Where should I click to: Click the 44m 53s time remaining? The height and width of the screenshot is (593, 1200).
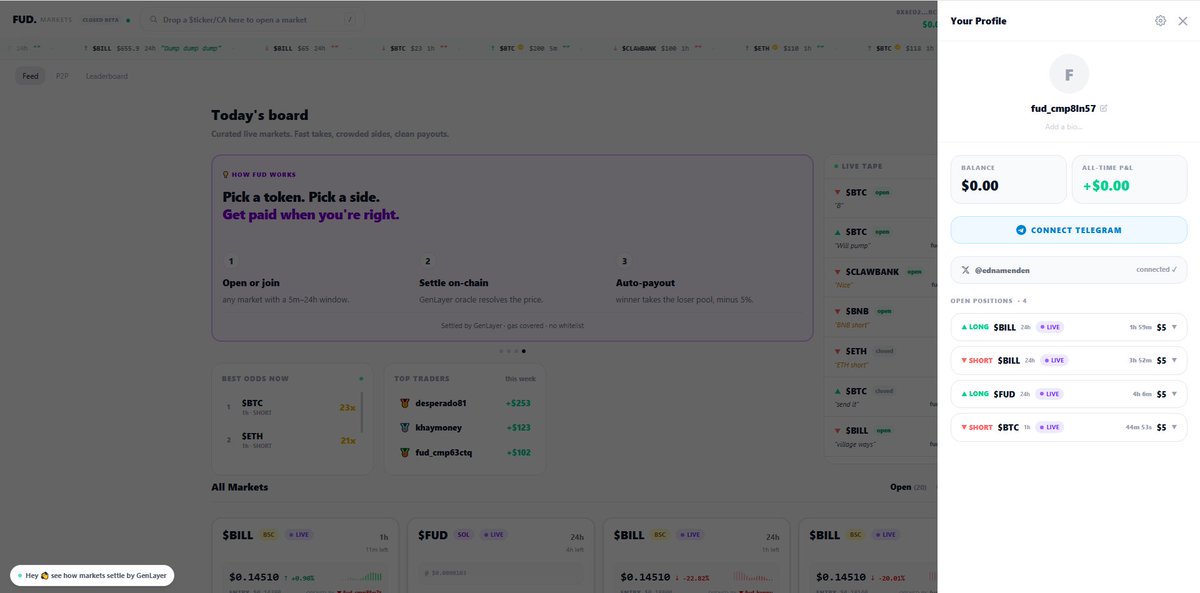pyautogui.click(x=1139, y=427)
